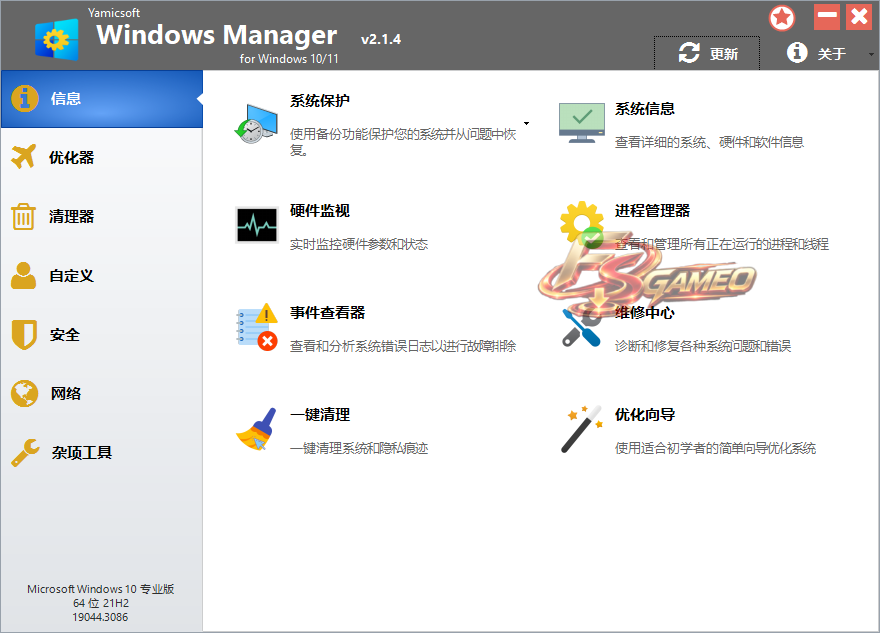
Task: Click 使用适合初学者的简单向导优化系统 text
Action: tap(715, 448)
